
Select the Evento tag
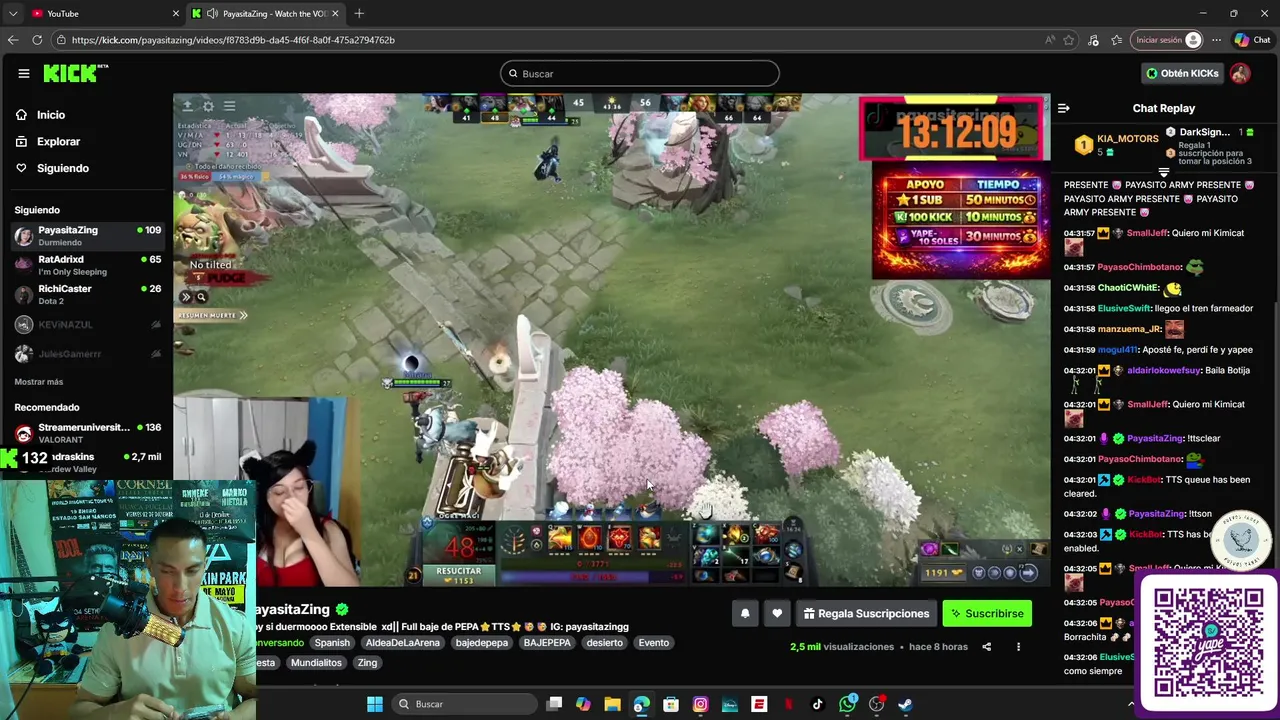click(x=654, y=643)
